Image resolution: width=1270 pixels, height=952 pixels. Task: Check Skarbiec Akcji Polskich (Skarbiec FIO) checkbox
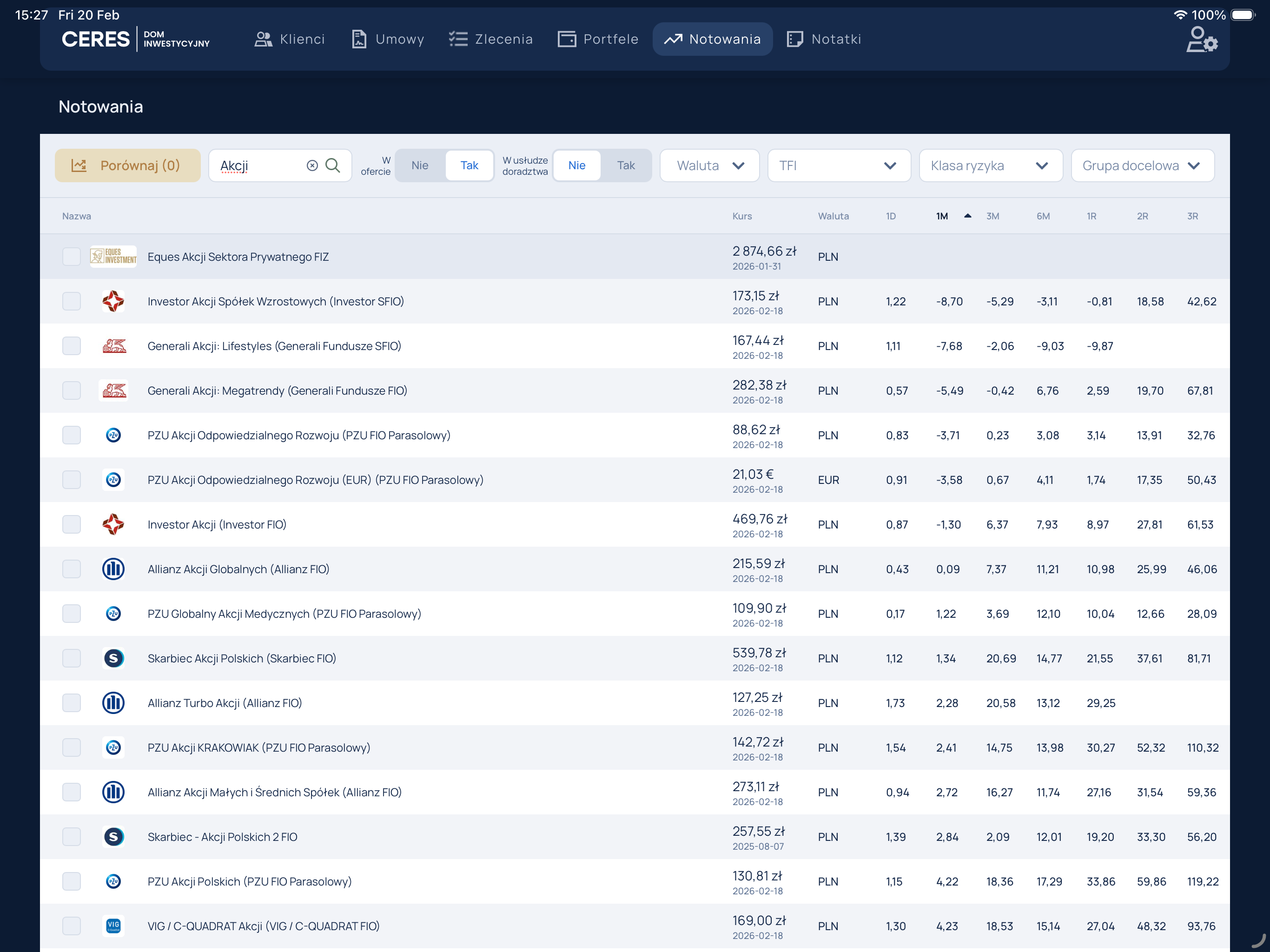tap(71, 659)
